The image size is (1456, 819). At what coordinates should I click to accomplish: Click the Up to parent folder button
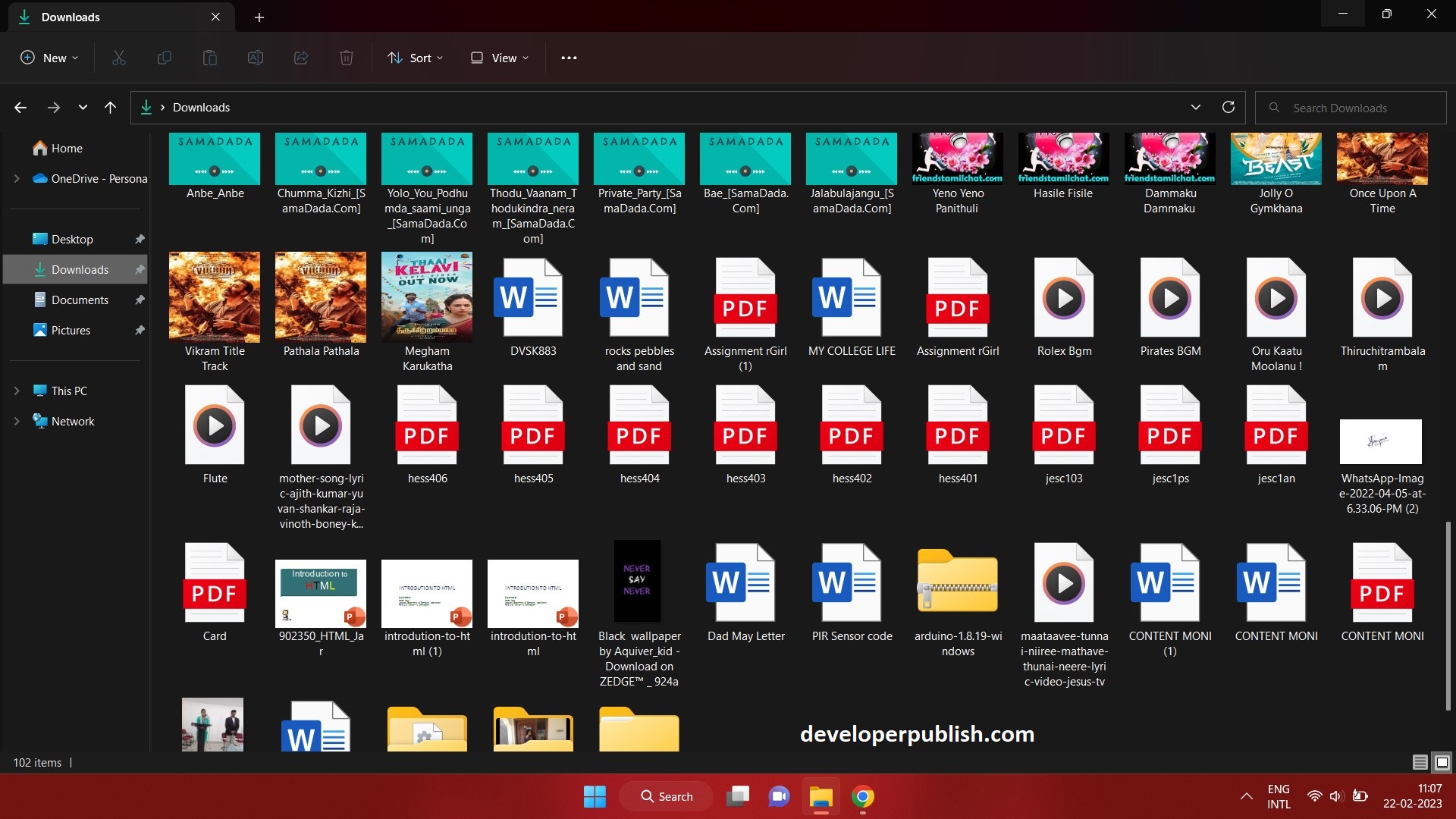[x=110, y=107]
